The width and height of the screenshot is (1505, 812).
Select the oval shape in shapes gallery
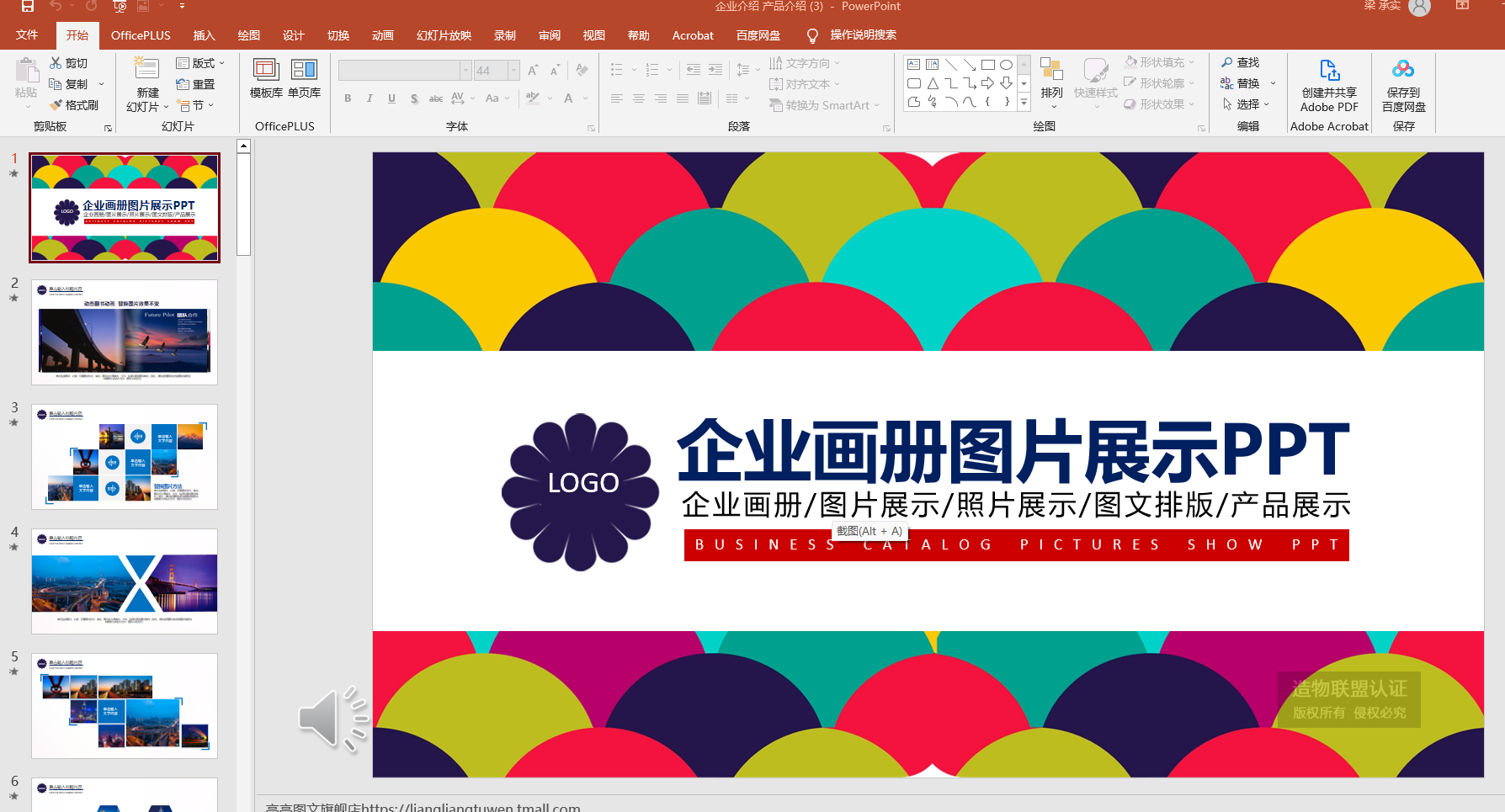click(x=1006, y=65)
